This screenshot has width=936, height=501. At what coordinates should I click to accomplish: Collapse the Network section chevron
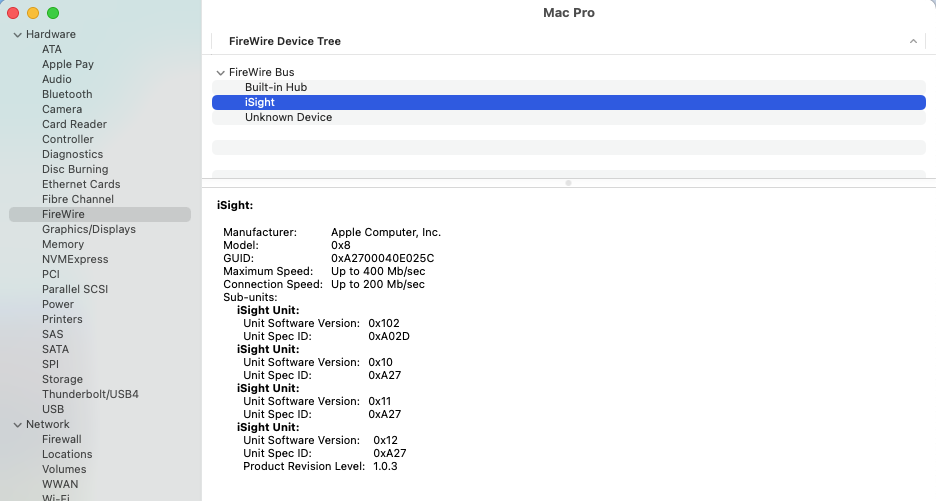18,425
